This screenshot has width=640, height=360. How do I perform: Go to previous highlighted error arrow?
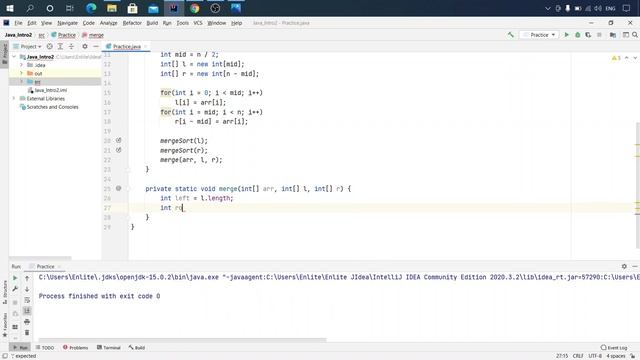pyautogui.click(x=627, y=58)
